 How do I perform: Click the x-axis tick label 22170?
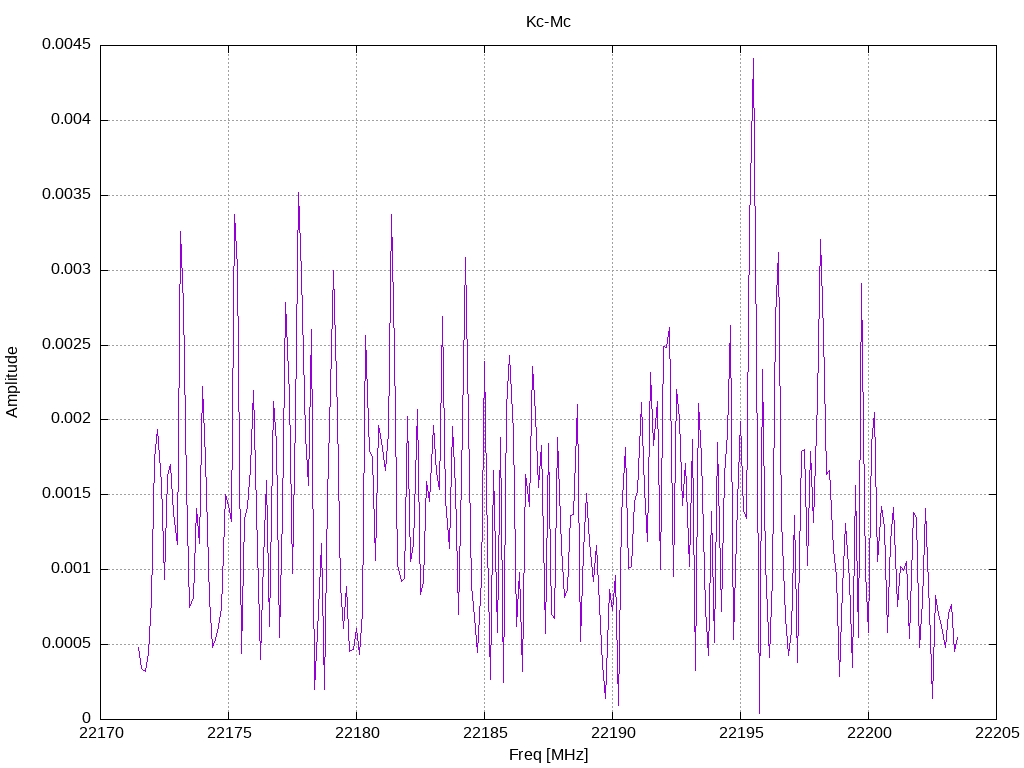coord(101,733)
